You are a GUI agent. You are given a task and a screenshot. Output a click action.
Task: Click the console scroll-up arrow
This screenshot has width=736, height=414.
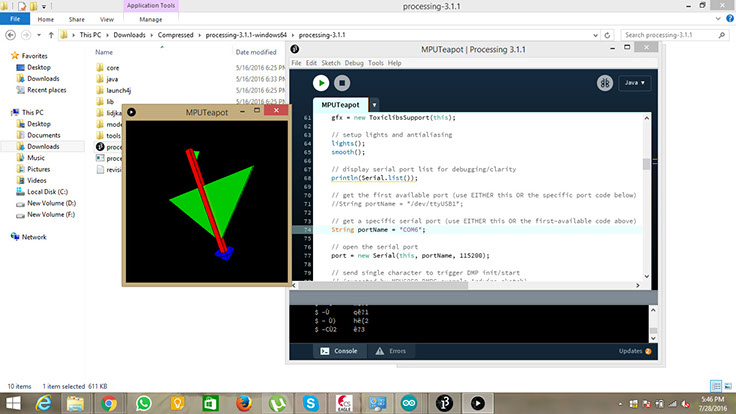(x=653, y=310)
